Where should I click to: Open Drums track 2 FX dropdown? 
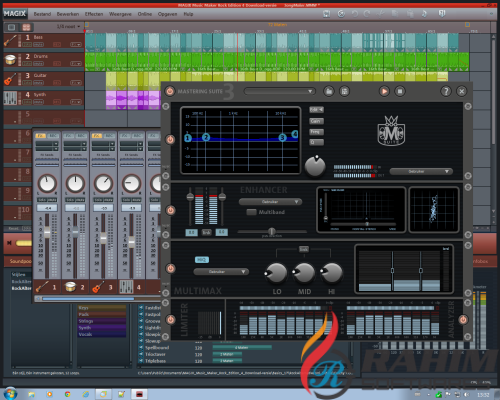point(76,63)
